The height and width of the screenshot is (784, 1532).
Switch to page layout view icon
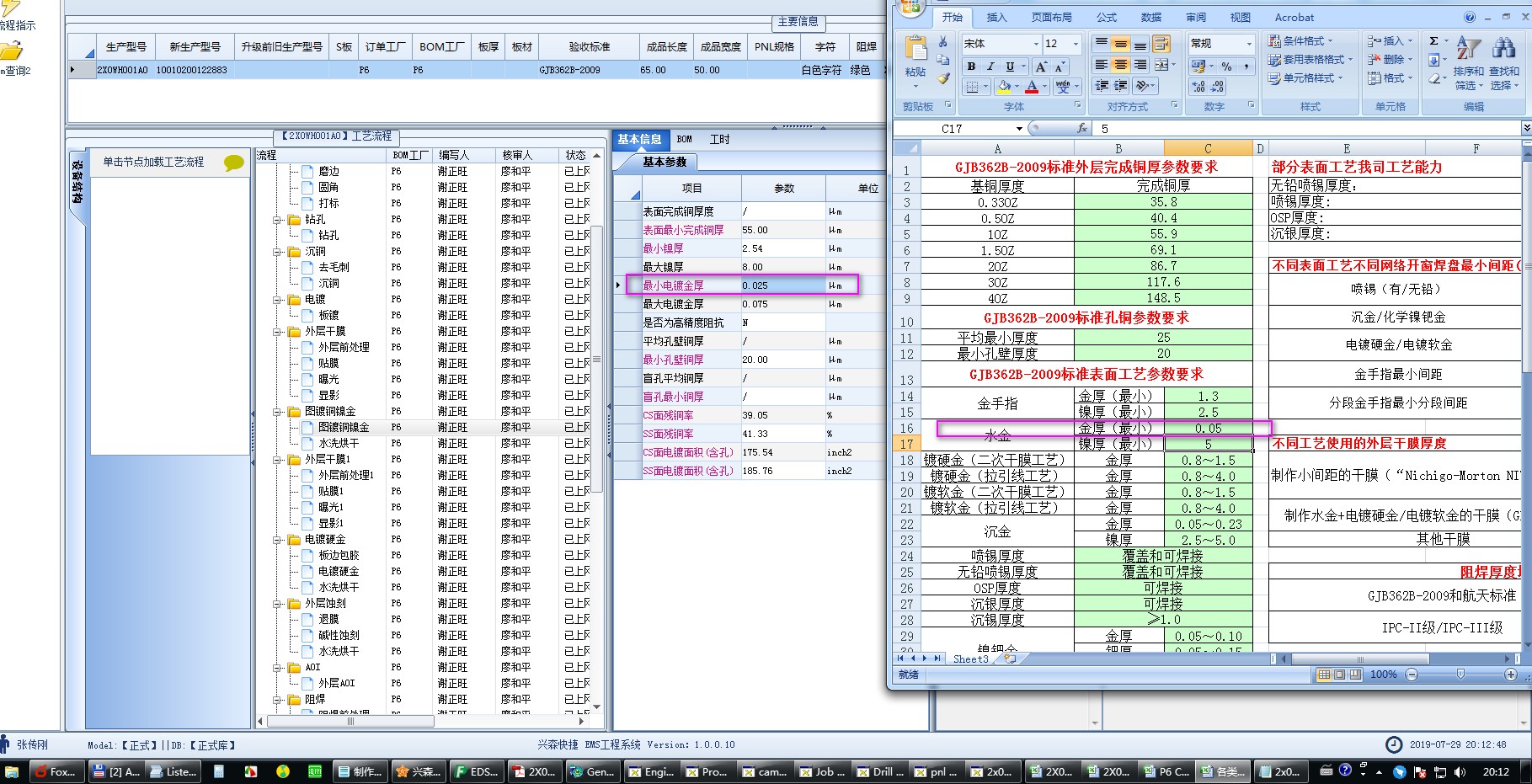tap(1339, 675)
